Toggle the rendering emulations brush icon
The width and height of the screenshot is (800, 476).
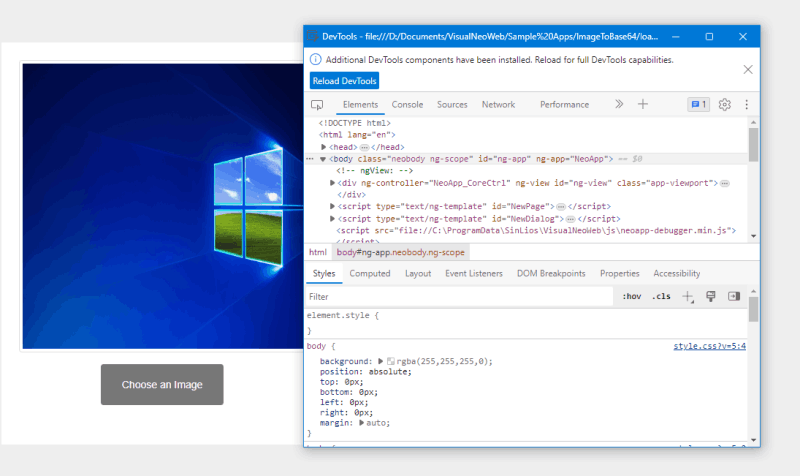click(711, 296)
